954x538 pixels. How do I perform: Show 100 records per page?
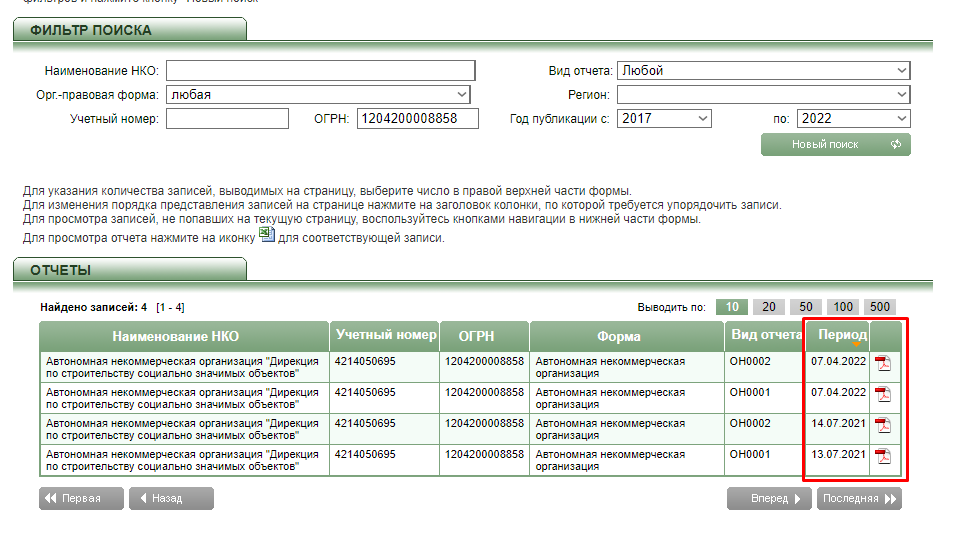tap(843, 307)
